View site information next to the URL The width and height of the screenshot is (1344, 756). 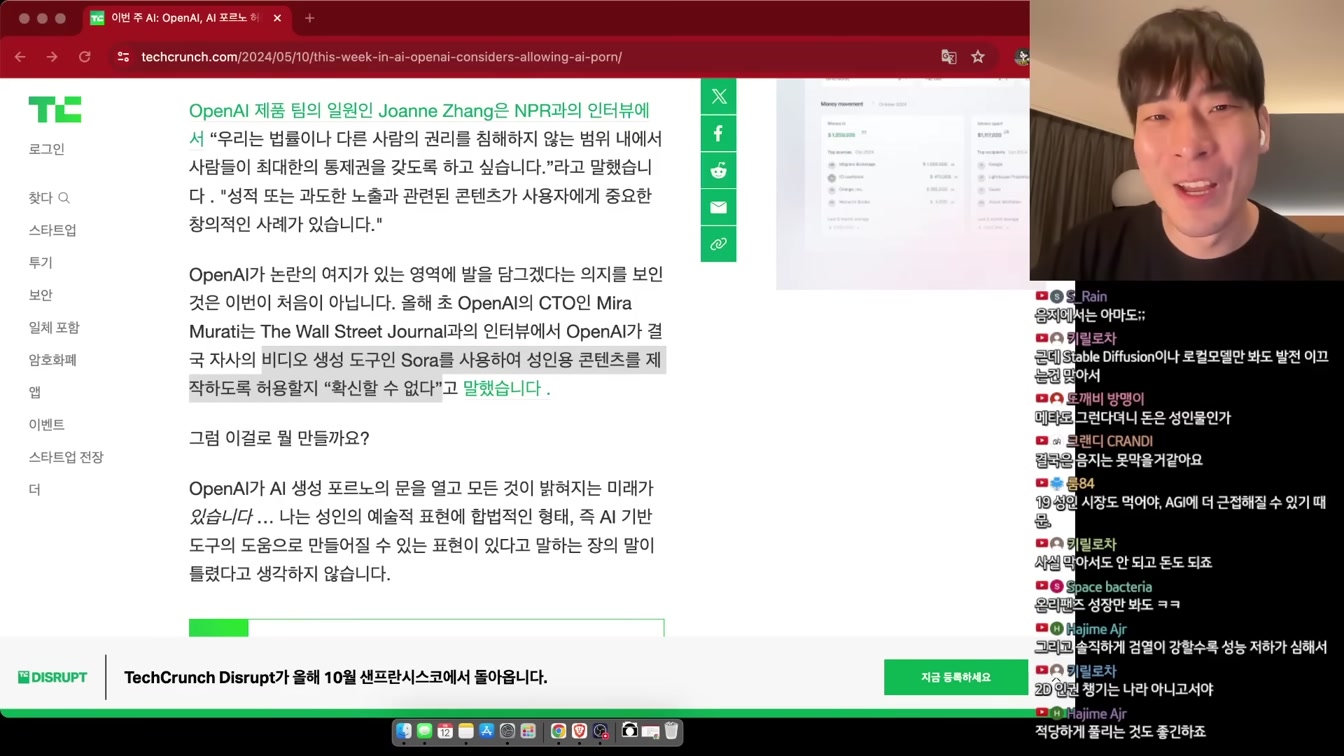click(x=123, y=57)
